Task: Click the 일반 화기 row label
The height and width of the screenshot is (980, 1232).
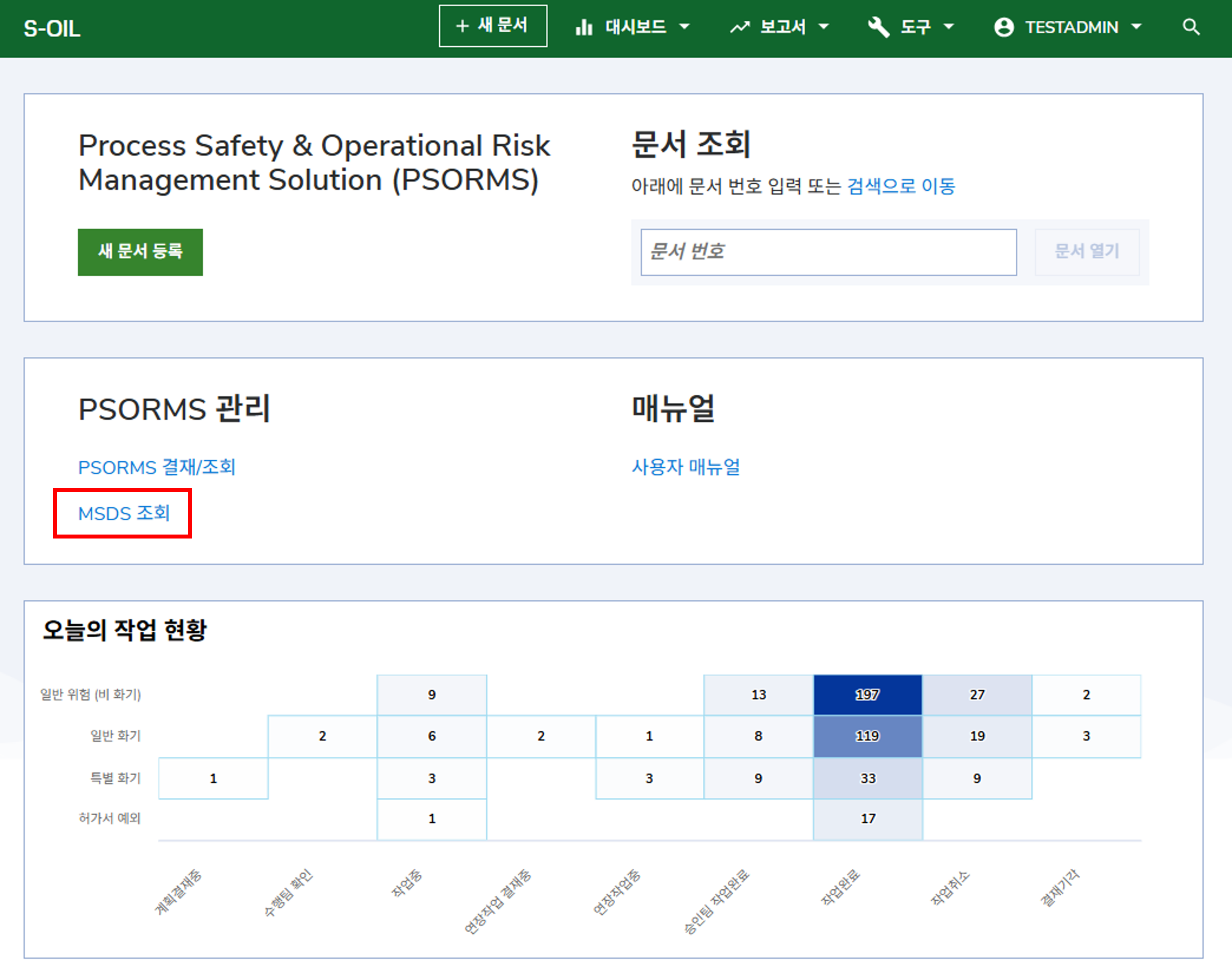Action: (115, 736)
